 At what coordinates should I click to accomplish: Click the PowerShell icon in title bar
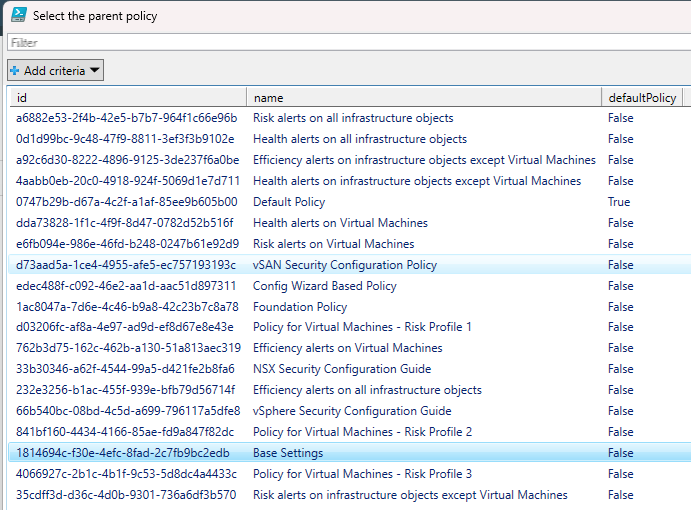coord(17,15)
